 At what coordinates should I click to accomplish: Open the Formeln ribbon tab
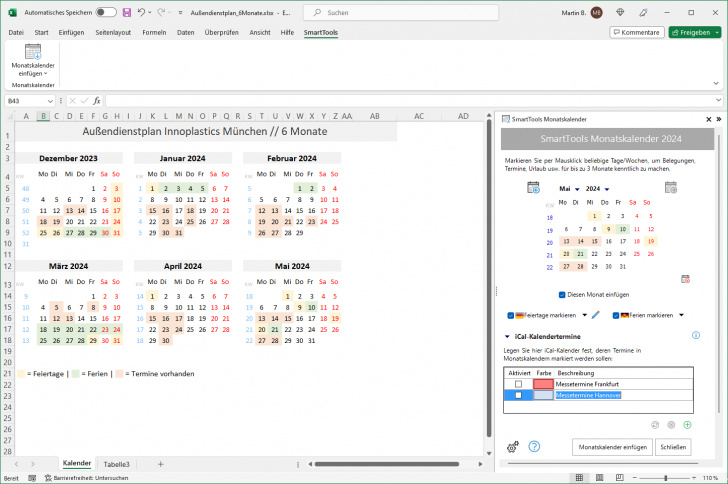(154, 32)
